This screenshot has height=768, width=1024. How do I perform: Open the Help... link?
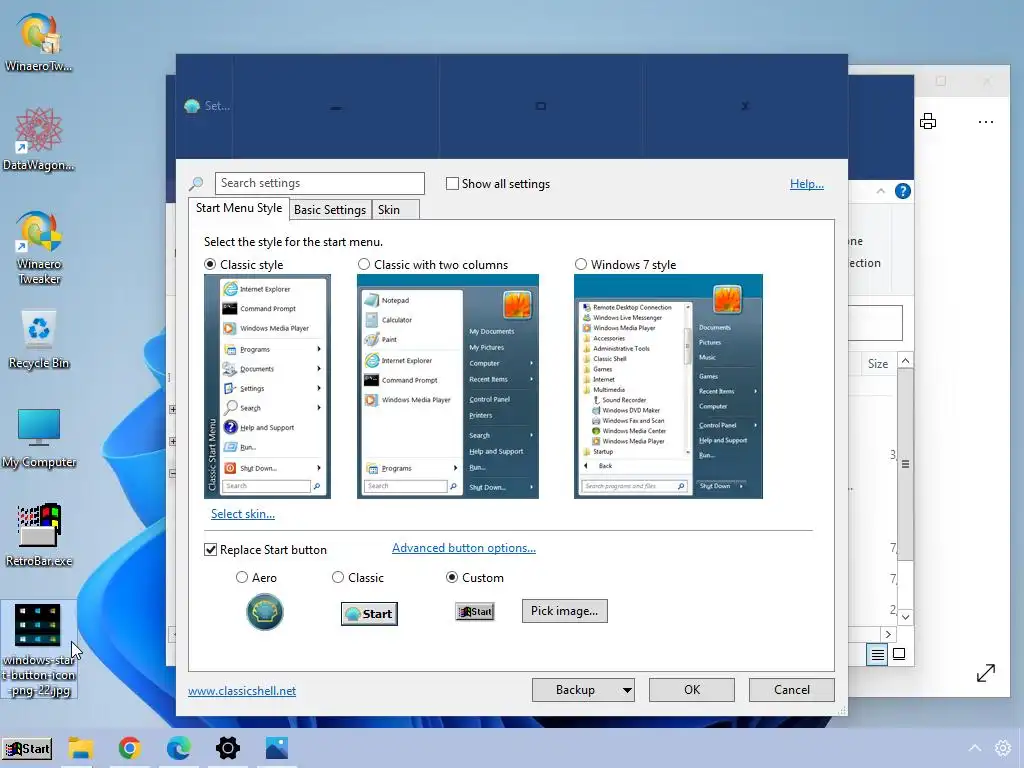click(807, 184)
